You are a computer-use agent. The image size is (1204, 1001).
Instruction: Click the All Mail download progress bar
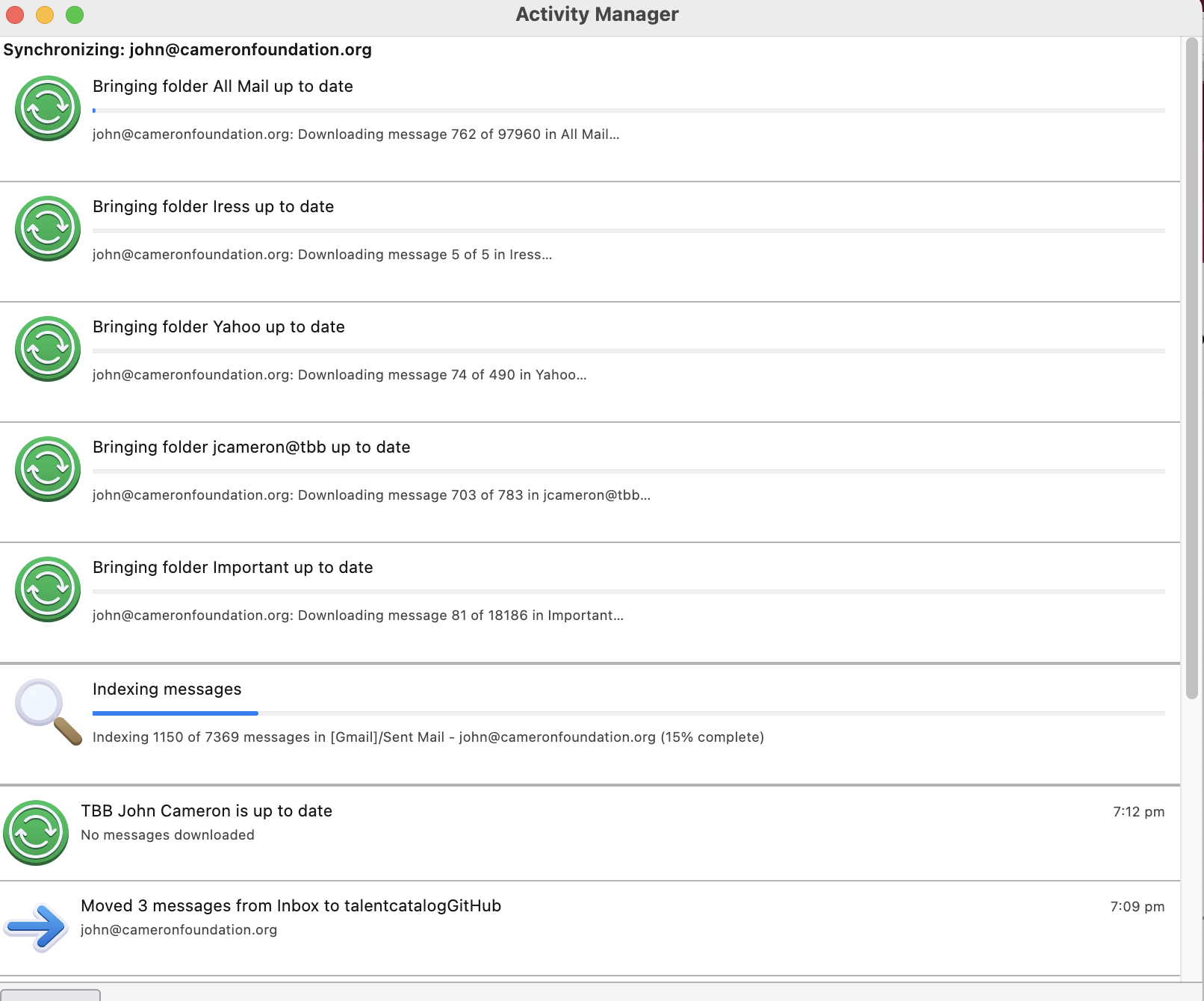(628, 111)
